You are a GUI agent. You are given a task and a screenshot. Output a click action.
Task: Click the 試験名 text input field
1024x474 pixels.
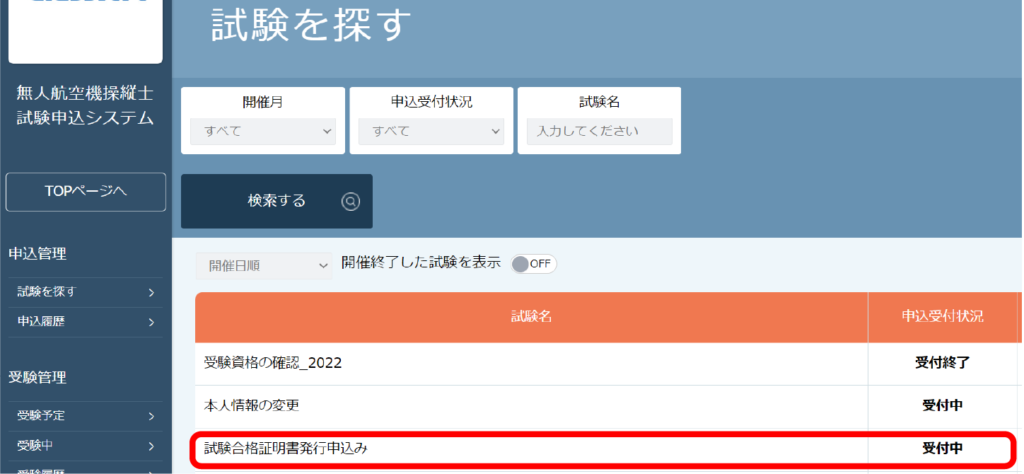[x=599, y=131]
